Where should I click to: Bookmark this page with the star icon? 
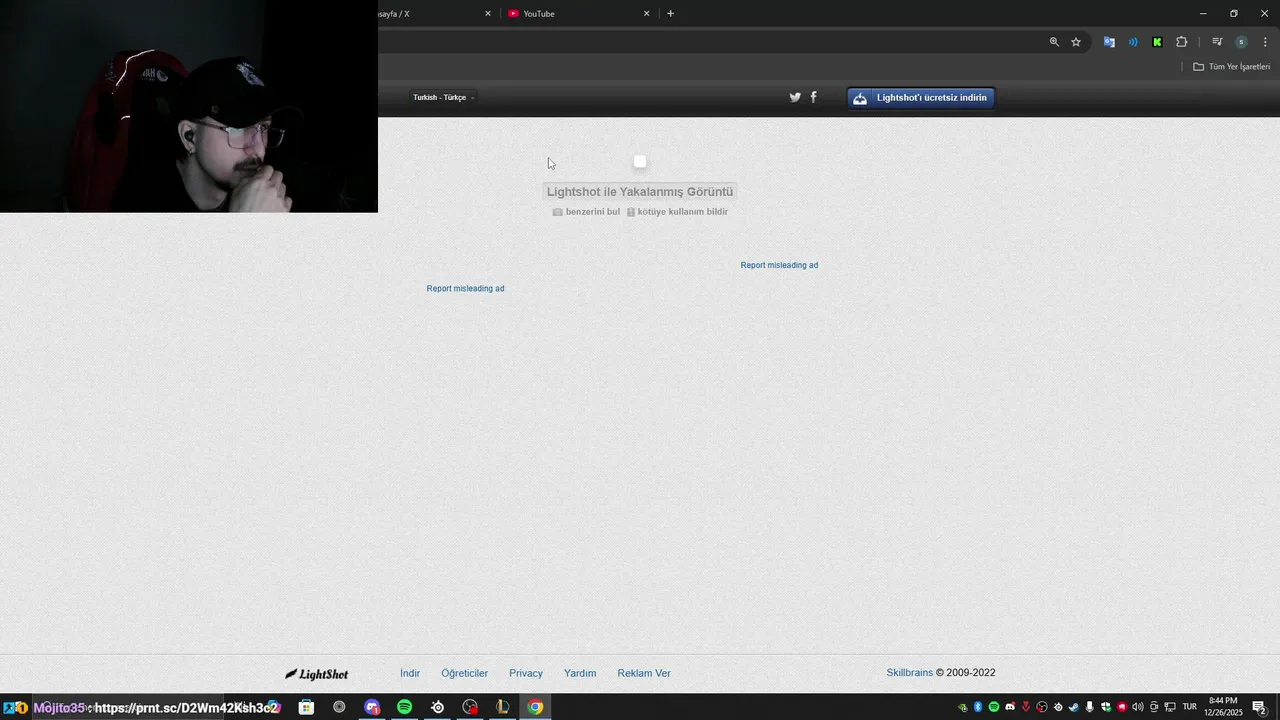1076,42
